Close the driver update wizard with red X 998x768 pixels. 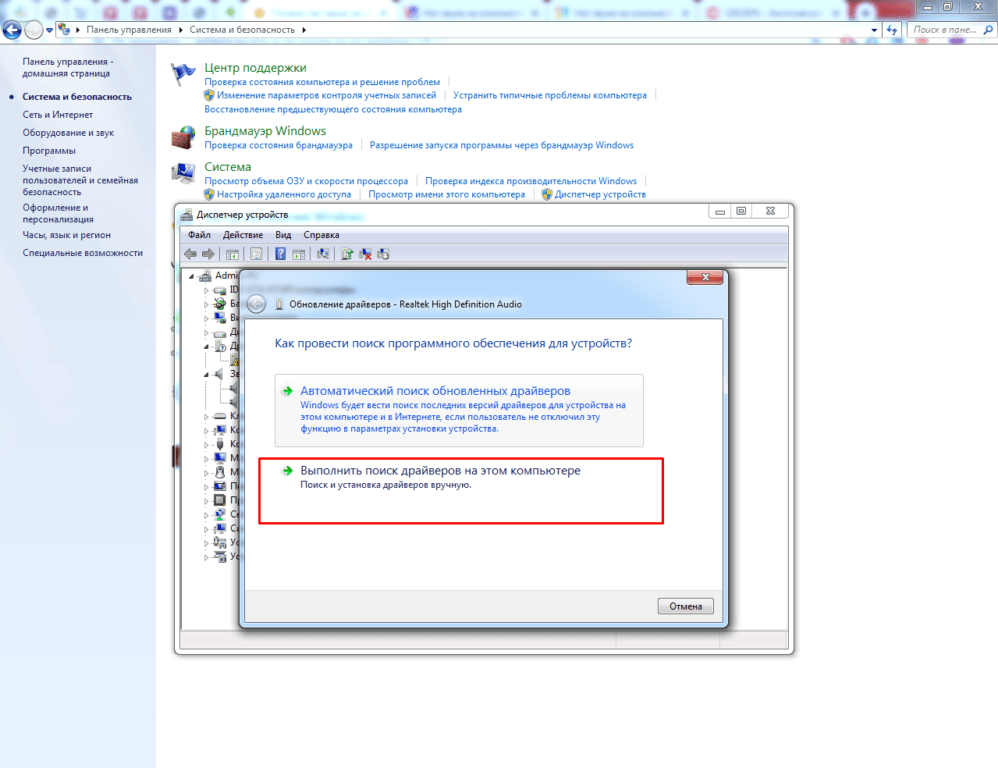coord(705,277)
